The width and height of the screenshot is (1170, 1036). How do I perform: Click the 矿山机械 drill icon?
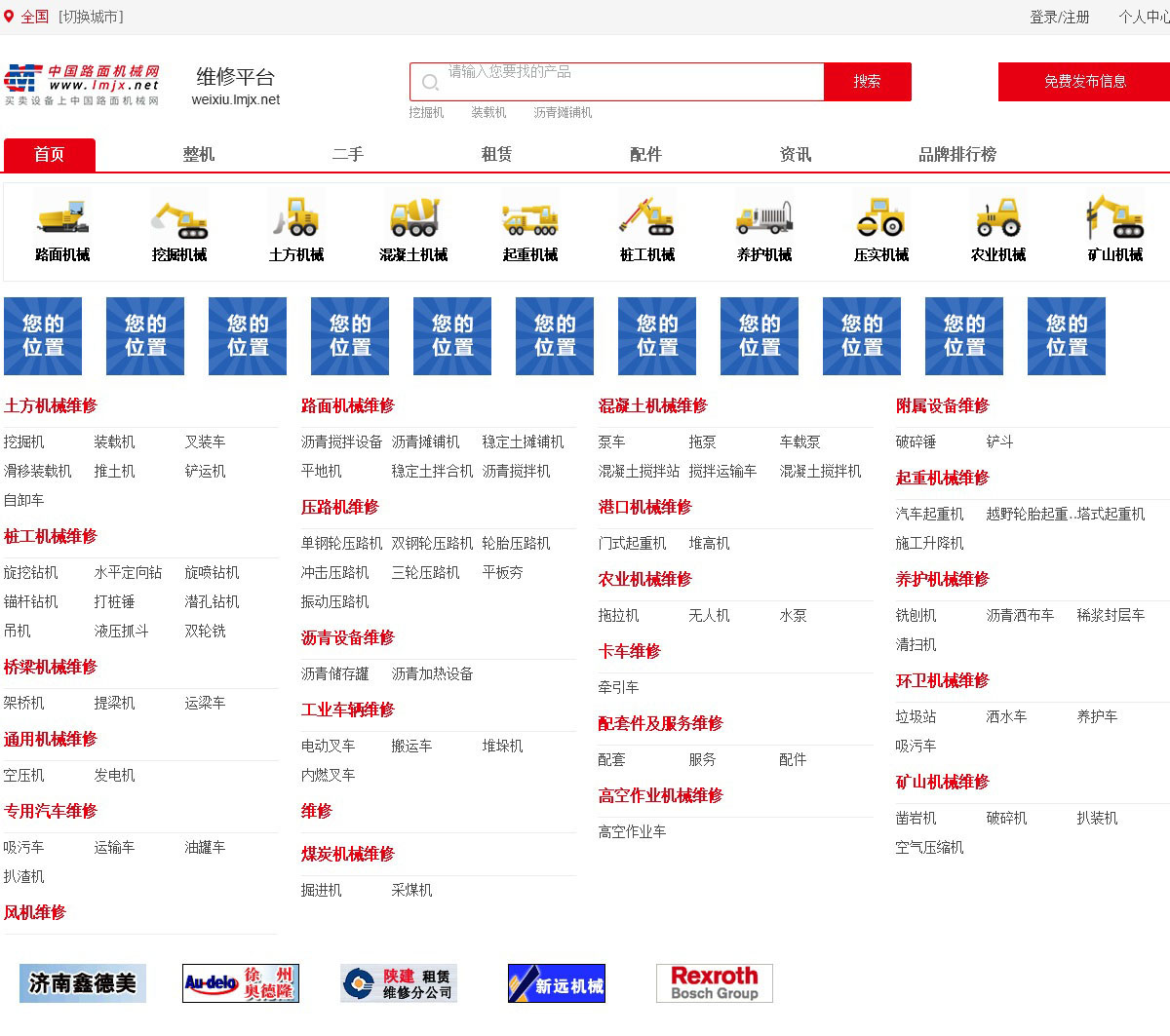(1115, 215)
